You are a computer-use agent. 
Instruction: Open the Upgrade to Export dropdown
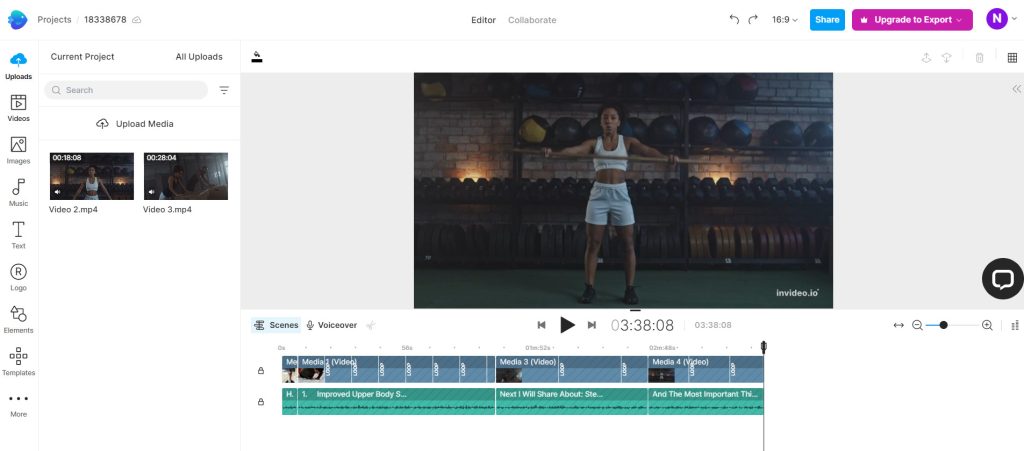pos(911,20)
